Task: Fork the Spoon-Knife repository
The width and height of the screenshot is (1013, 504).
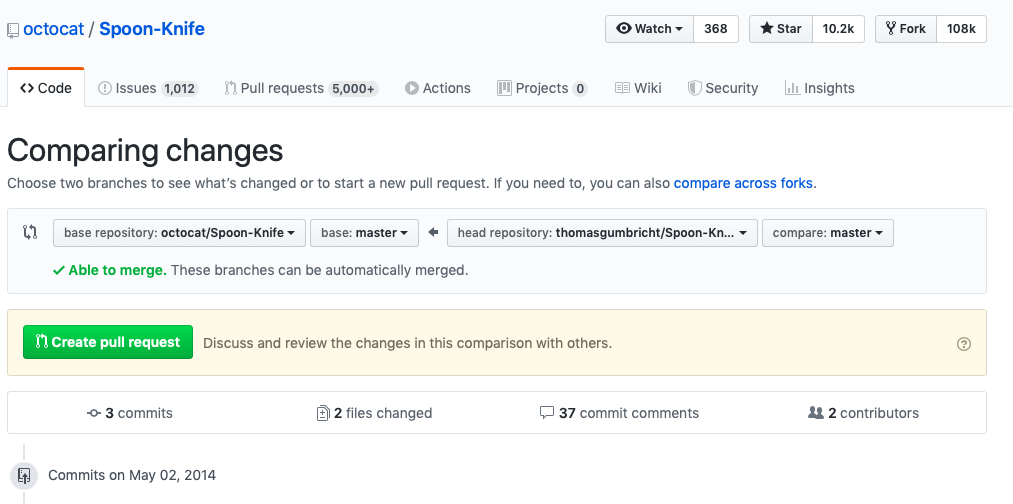Action: pos(905,29)
